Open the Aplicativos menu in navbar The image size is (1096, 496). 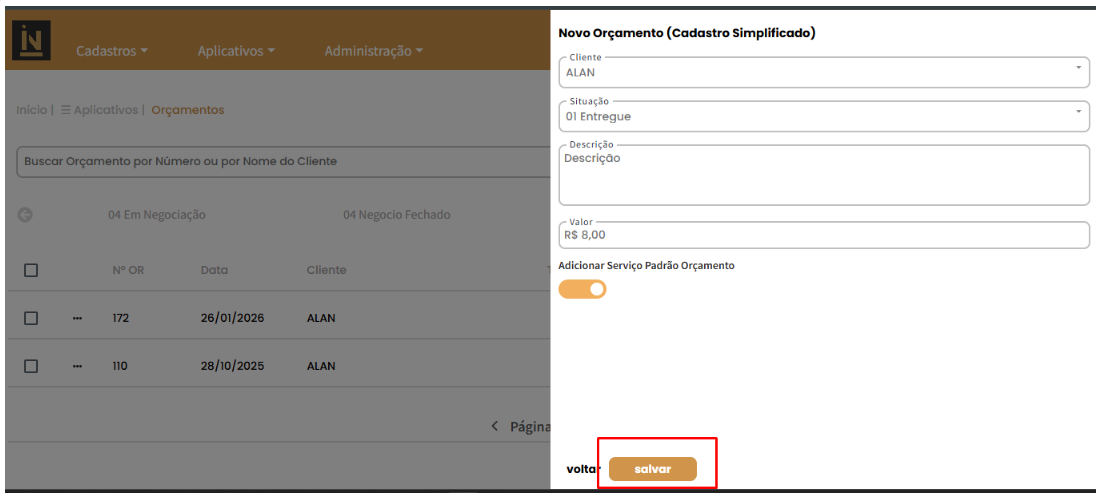coord(236,51)
